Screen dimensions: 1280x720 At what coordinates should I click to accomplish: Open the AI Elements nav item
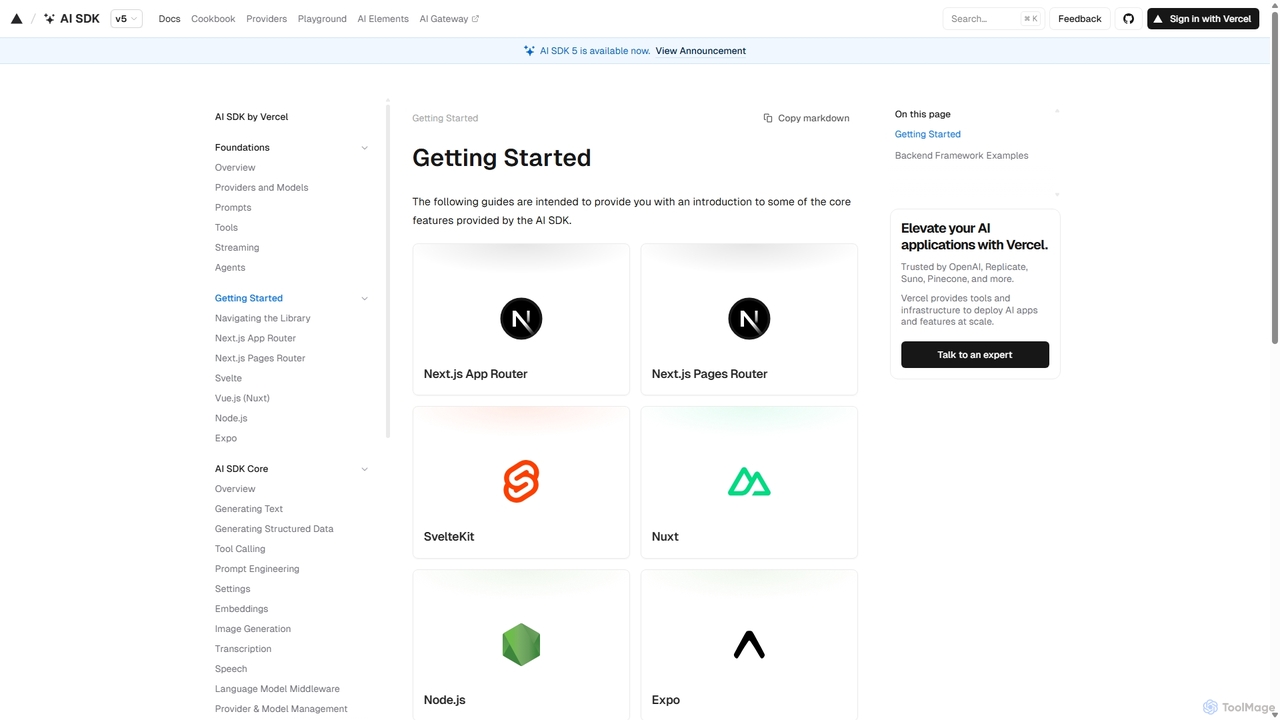383,19
